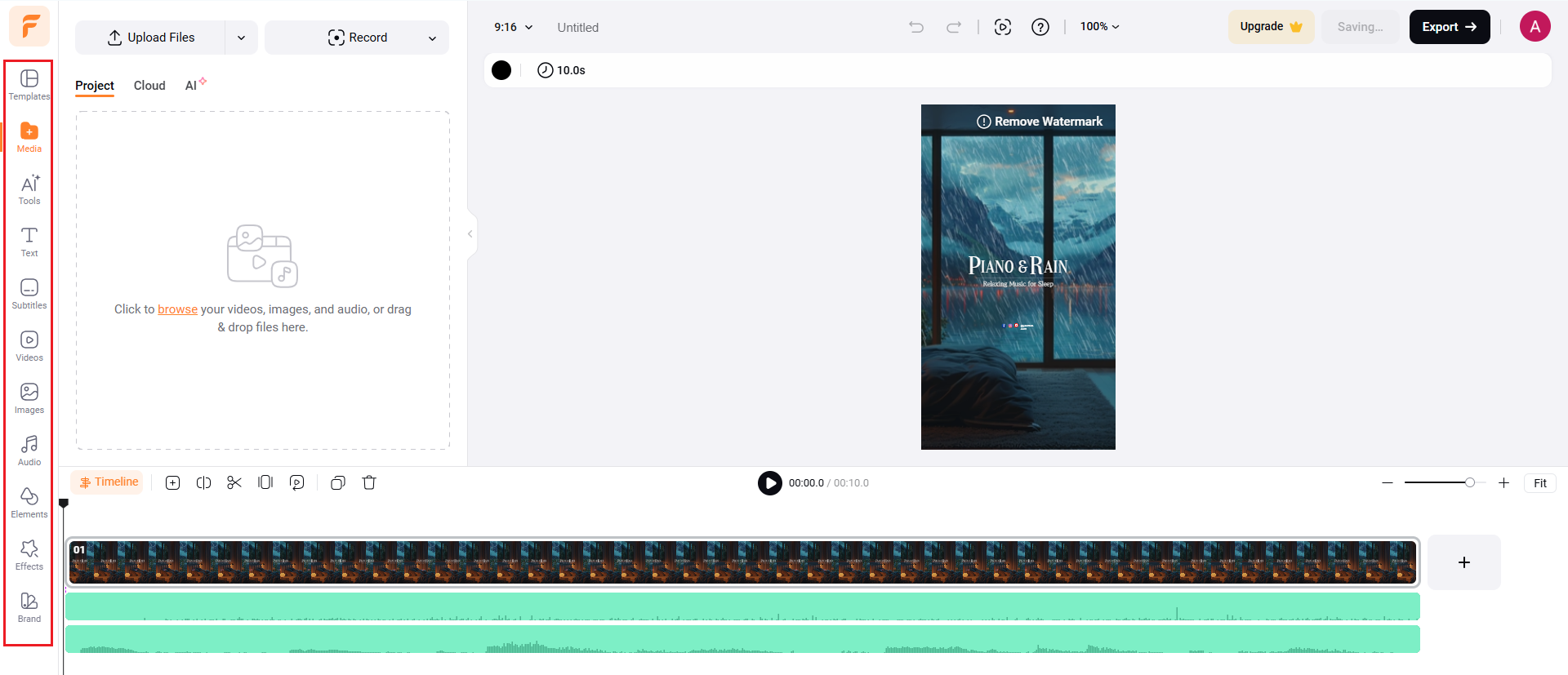Screen dimensions: 1568x675
Task: Expand the Record options dropdown
Action: [432, 38]
